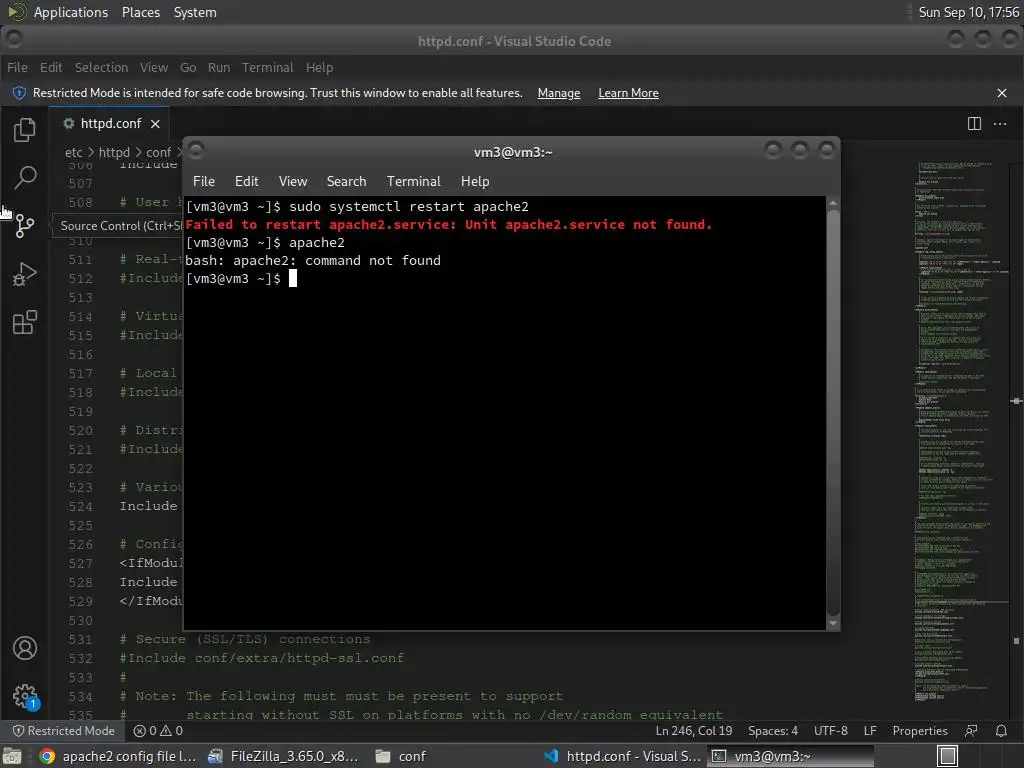Open the Extensions view icon

click(x=25, y=322)
